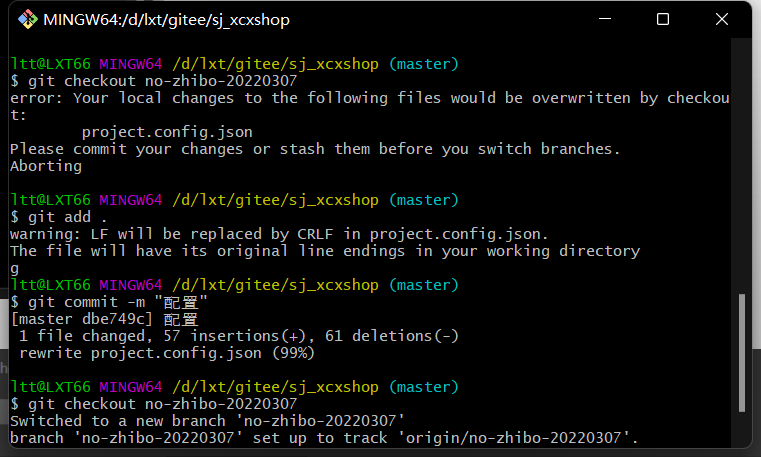761x457 pixels.
Task: Click the 'git add .' command line
Action: coord(58,217)
